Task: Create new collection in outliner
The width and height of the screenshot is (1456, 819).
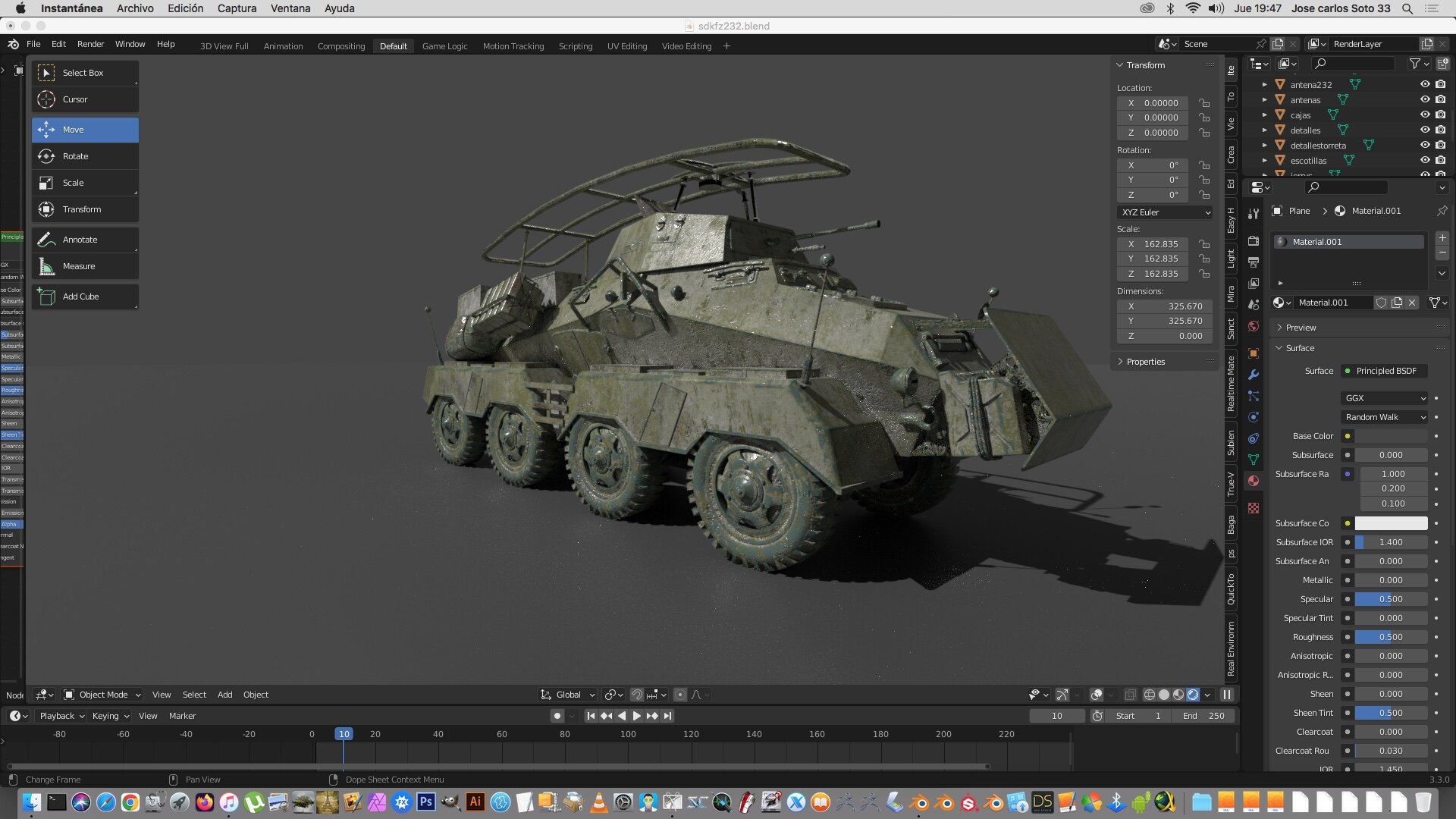Action: [x=1442, y=64]
